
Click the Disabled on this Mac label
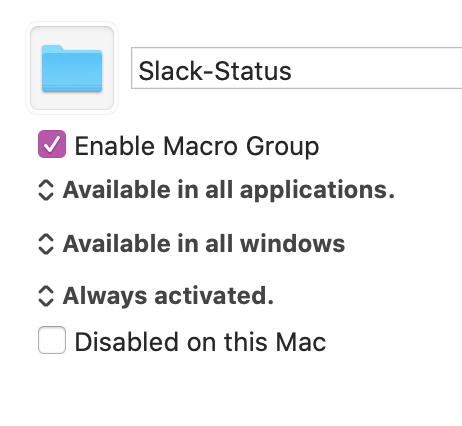coord(200,342)
